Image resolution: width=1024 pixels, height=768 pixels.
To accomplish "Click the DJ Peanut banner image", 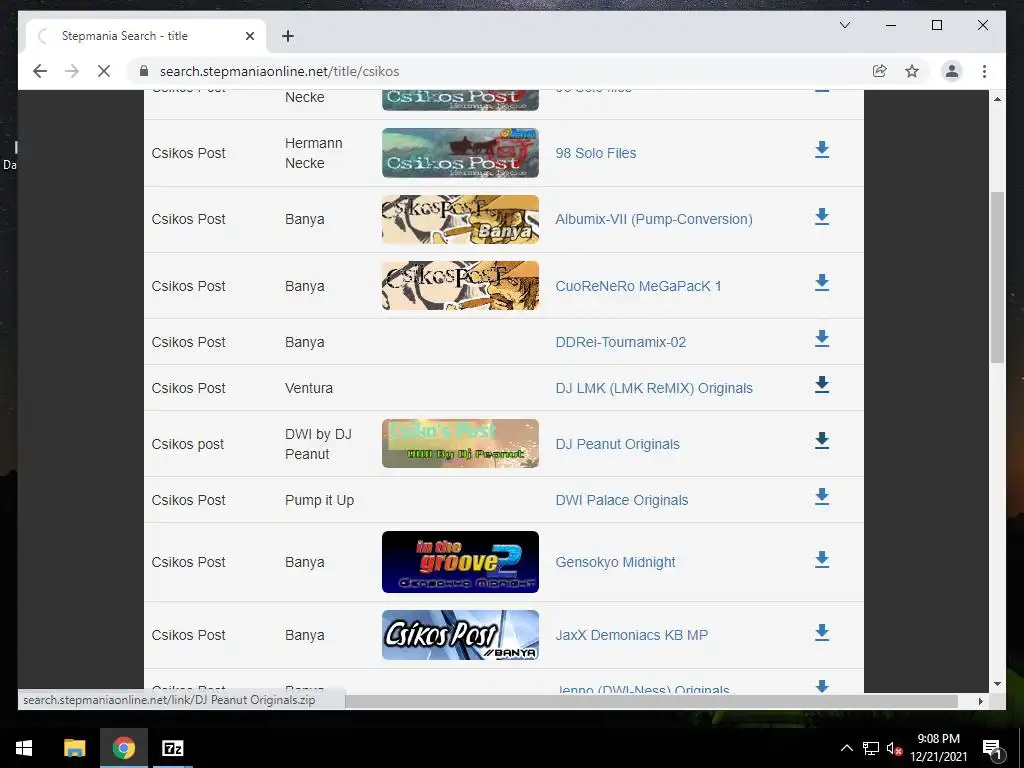I will click(x=460, y=443).
